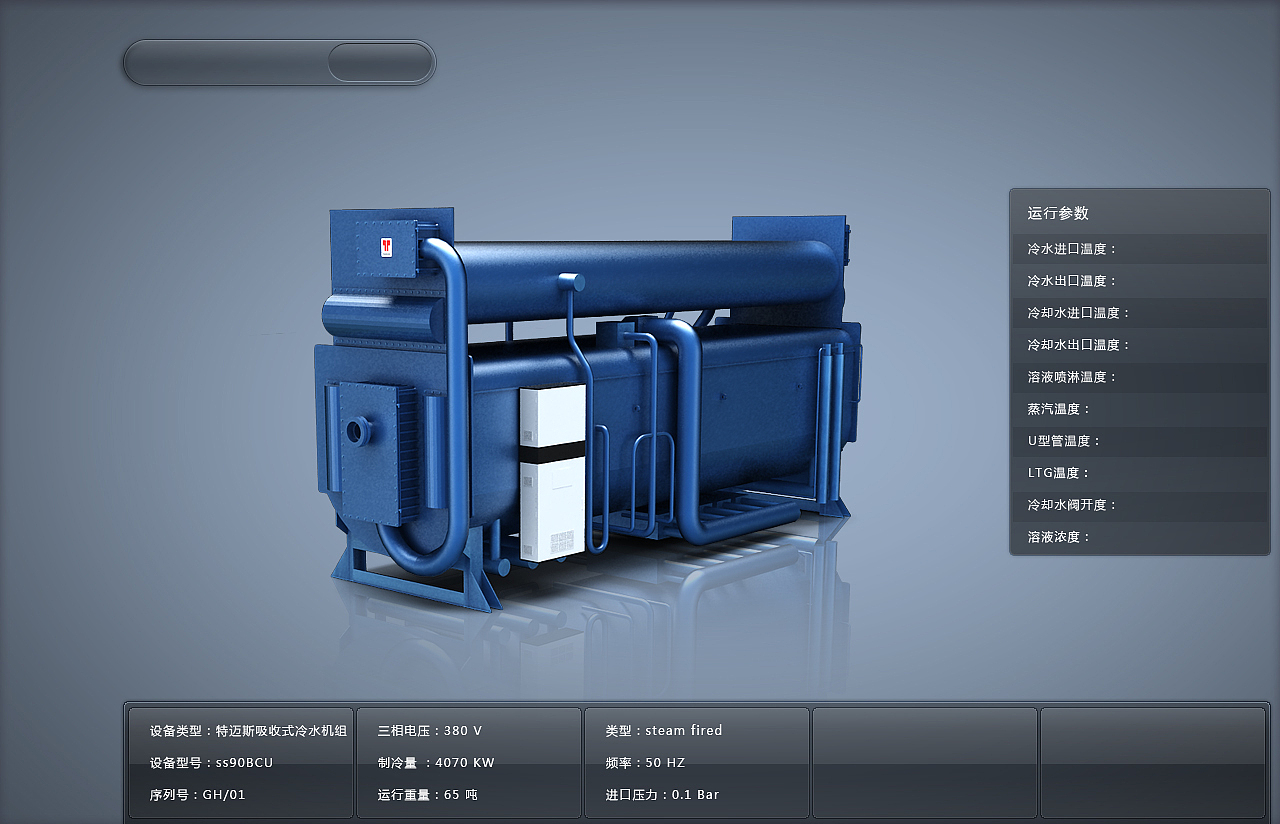This screenshot has width=1280, height=824.
Task: Click the 三相电压 380 V value
Action: [430, 731]
